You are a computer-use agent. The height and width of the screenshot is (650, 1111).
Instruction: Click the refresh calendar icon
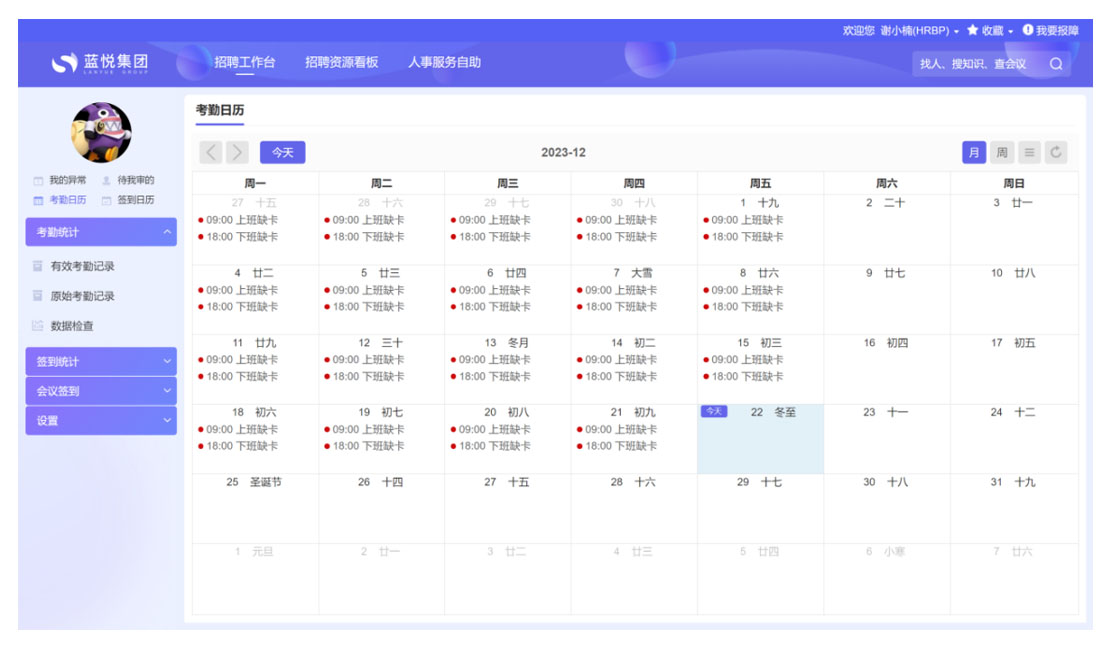tap(1056, 152)
